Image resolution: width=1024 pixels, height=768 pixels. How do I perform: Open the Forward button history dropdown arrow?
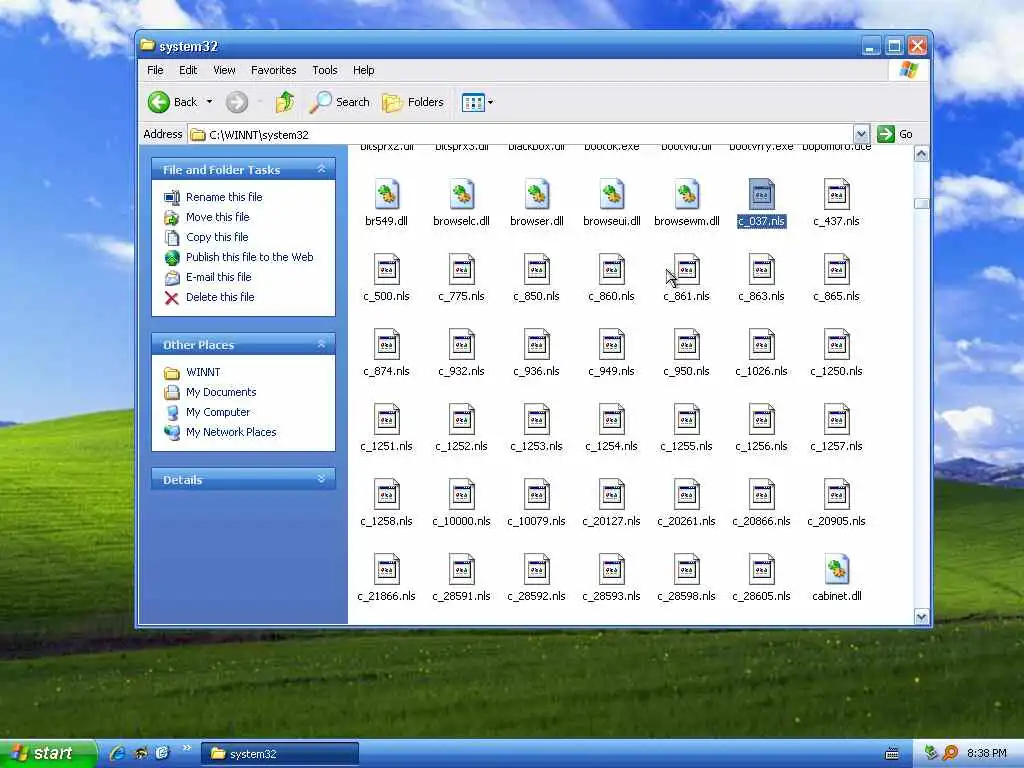(x=260, y=102)
